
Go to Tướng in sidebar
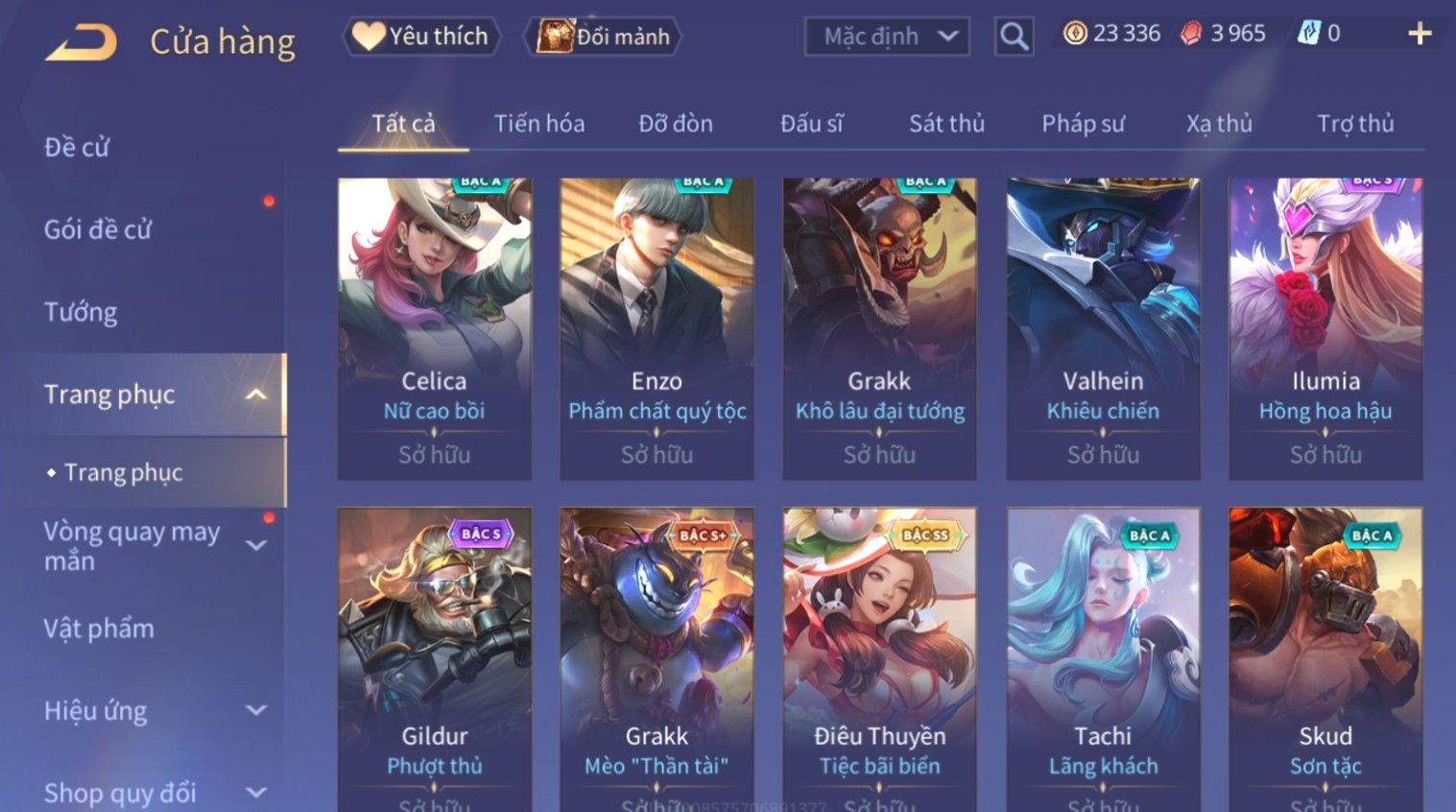[x=81, y=312]
